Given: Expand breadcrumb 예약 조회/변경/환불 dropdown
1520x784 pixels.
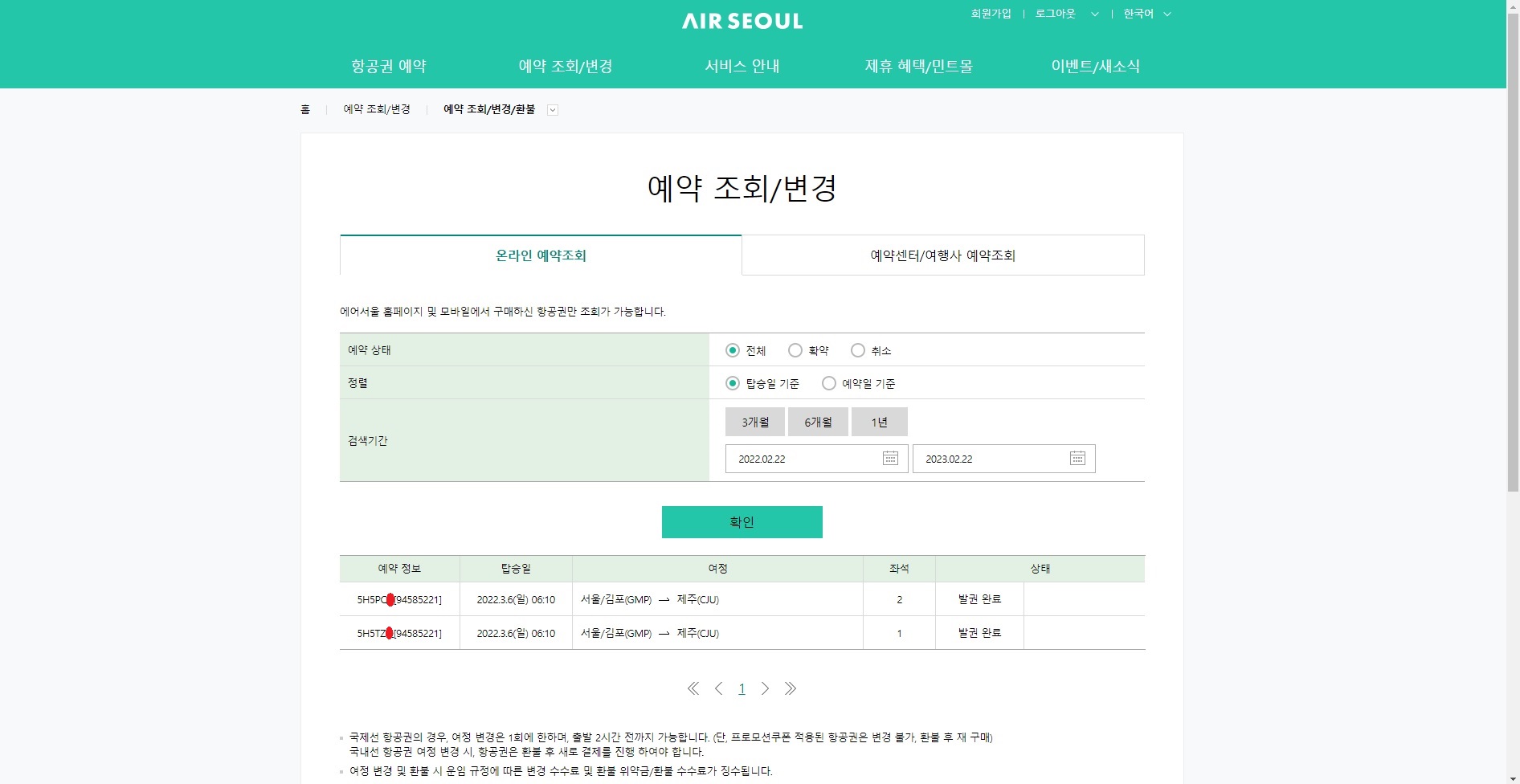Looking at the screenshot, I should click(553, 110).
